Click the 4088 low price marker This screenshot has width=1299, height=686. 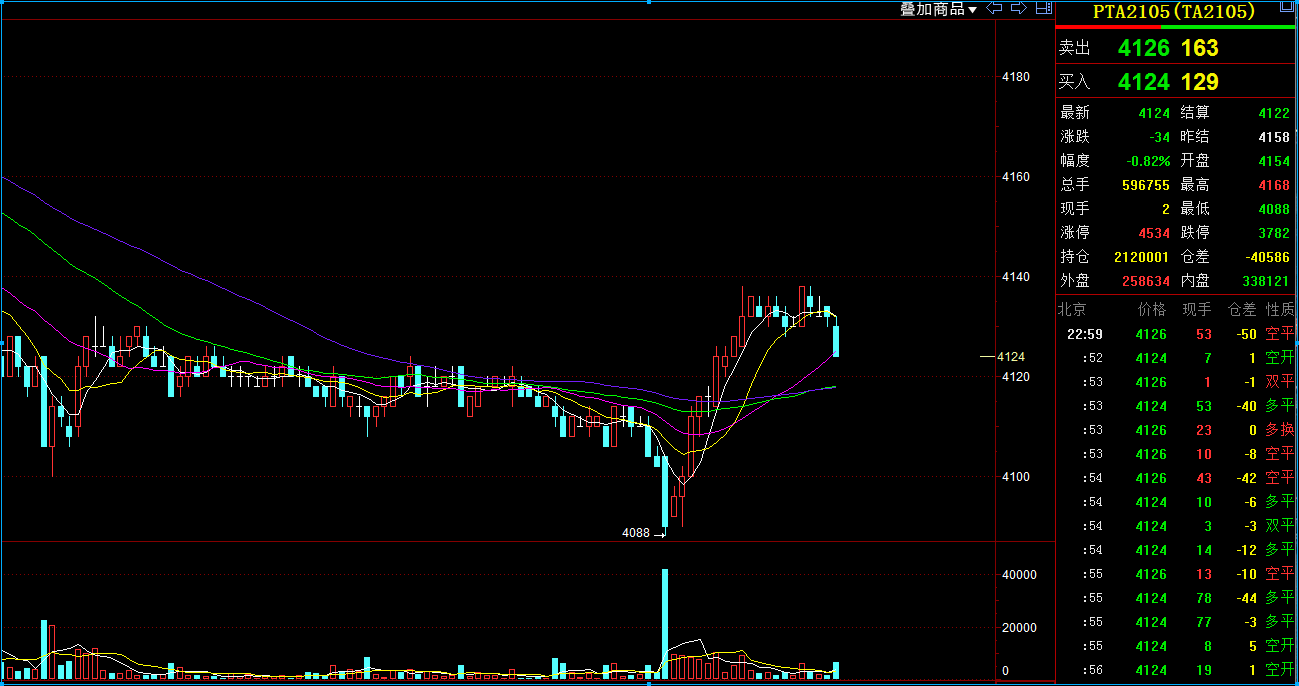pyautogui.click(x=636, y=534)
